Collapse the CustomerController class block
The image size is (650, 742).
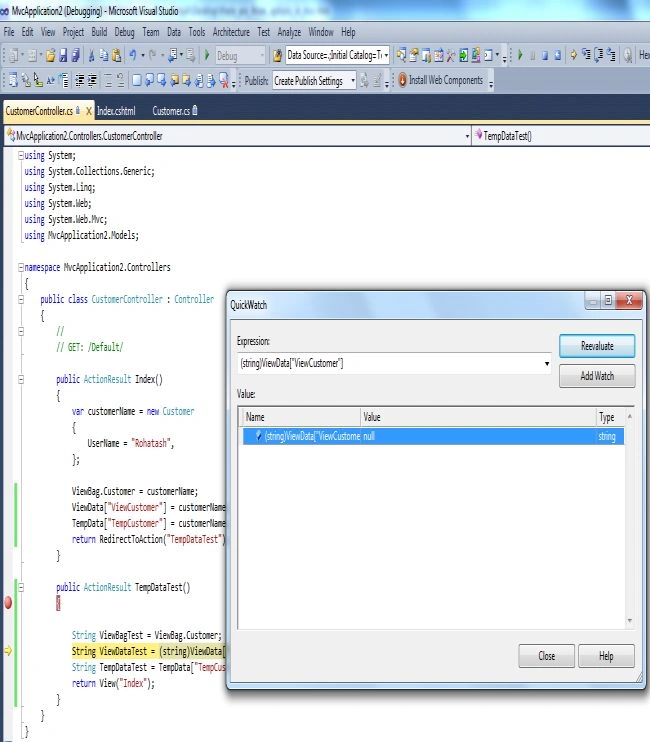[21, 299]
